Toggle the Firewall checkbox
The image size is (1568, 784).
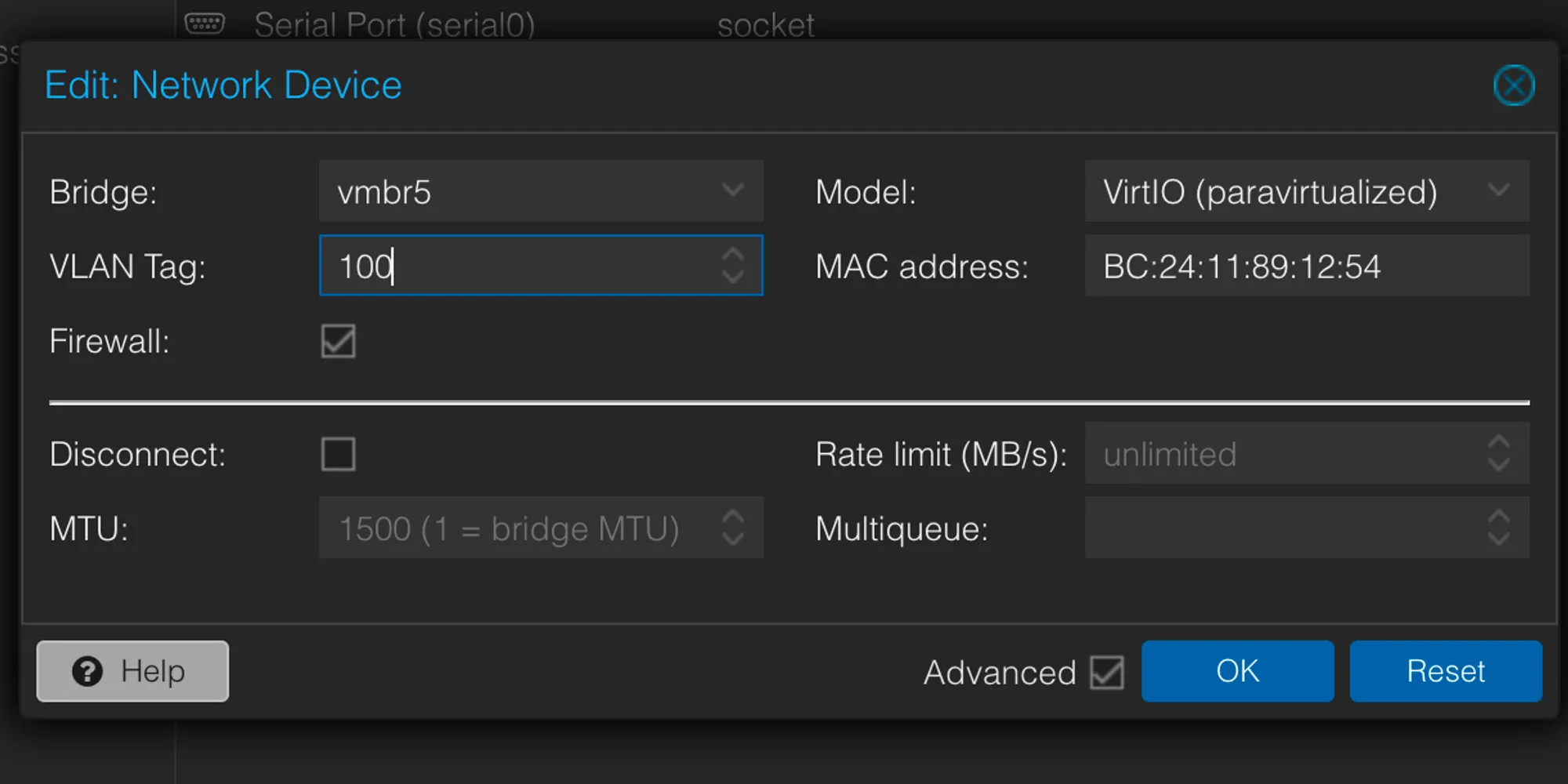click(x=338, y=341)
